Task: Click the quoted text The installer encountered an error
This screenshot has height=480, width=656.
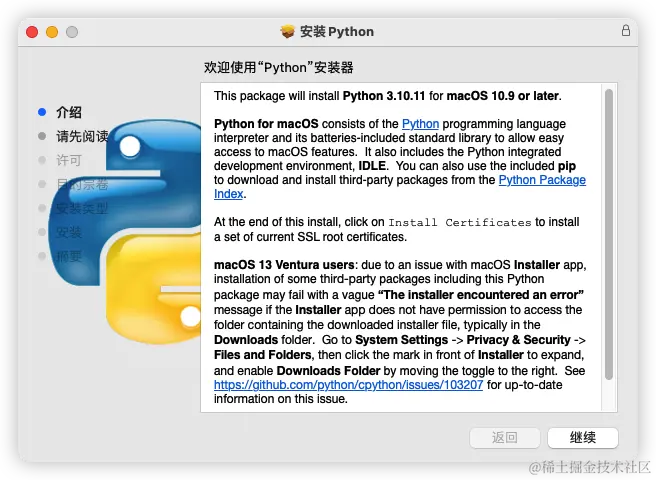Action: click(480, 295)
